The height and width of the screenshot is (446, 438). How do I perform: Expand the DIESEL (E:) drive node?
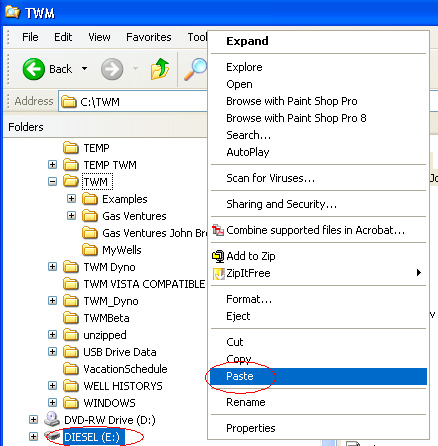point(33,437)
